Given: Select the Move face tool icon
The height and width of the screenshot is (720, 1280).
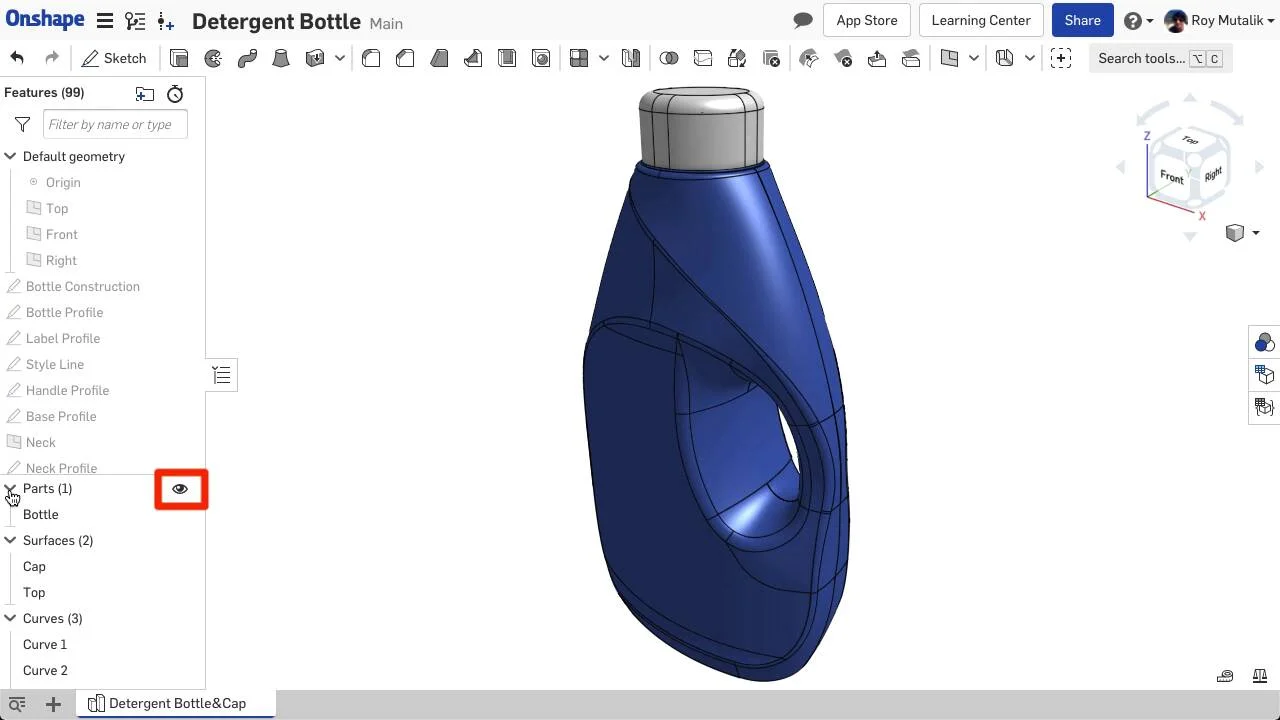Looking at the screenshot, I should point(877,58).
